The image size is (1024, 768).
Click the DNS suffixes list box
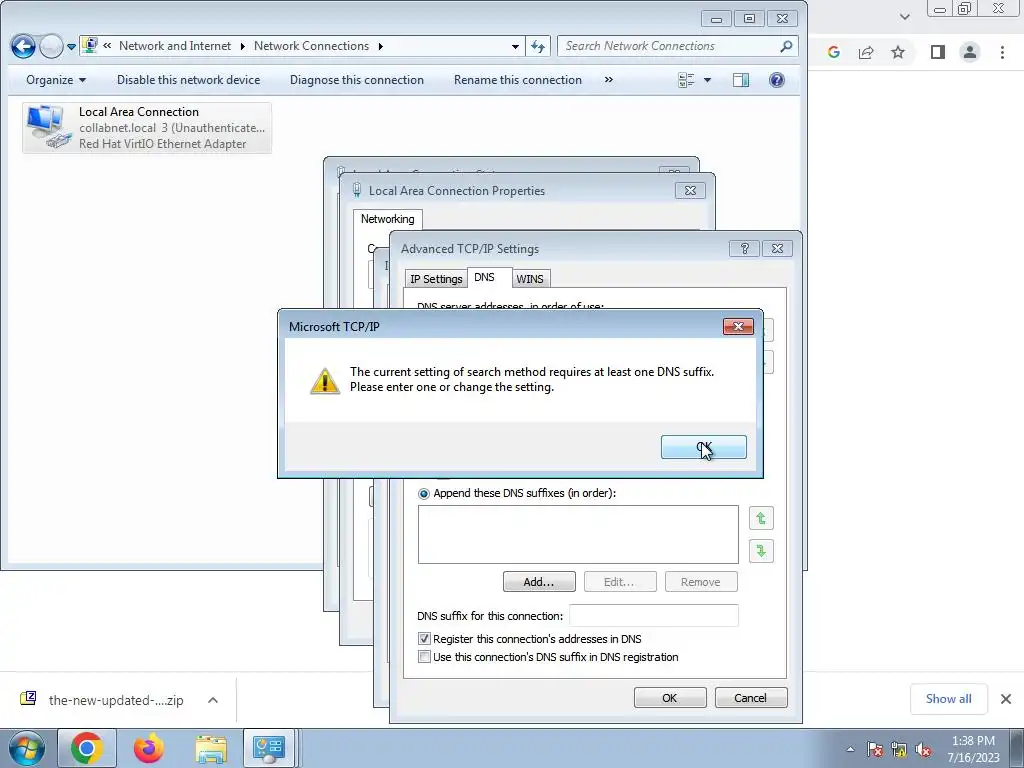[x=578, y=534]
